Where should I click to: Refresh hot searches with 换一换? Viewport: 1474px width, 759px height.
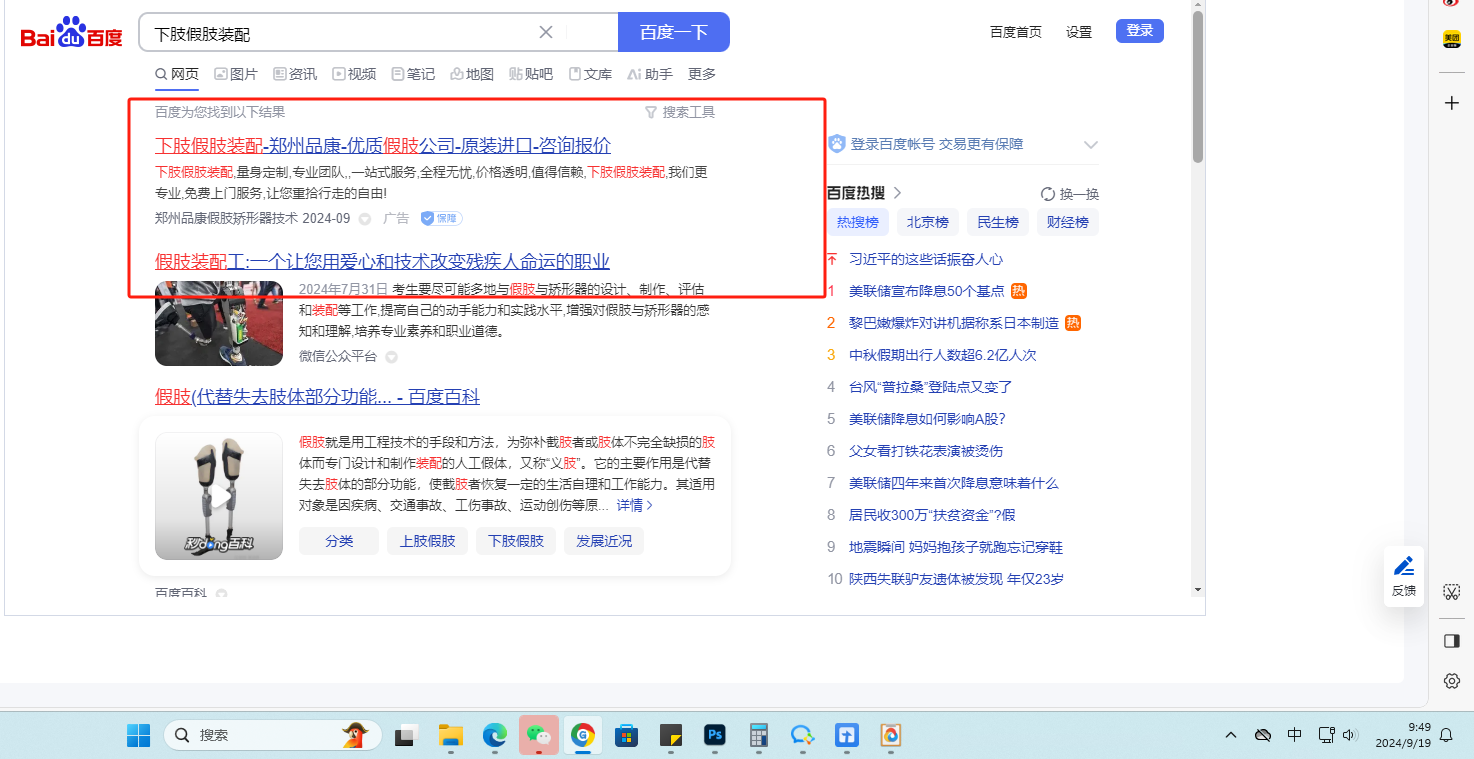1069,194
